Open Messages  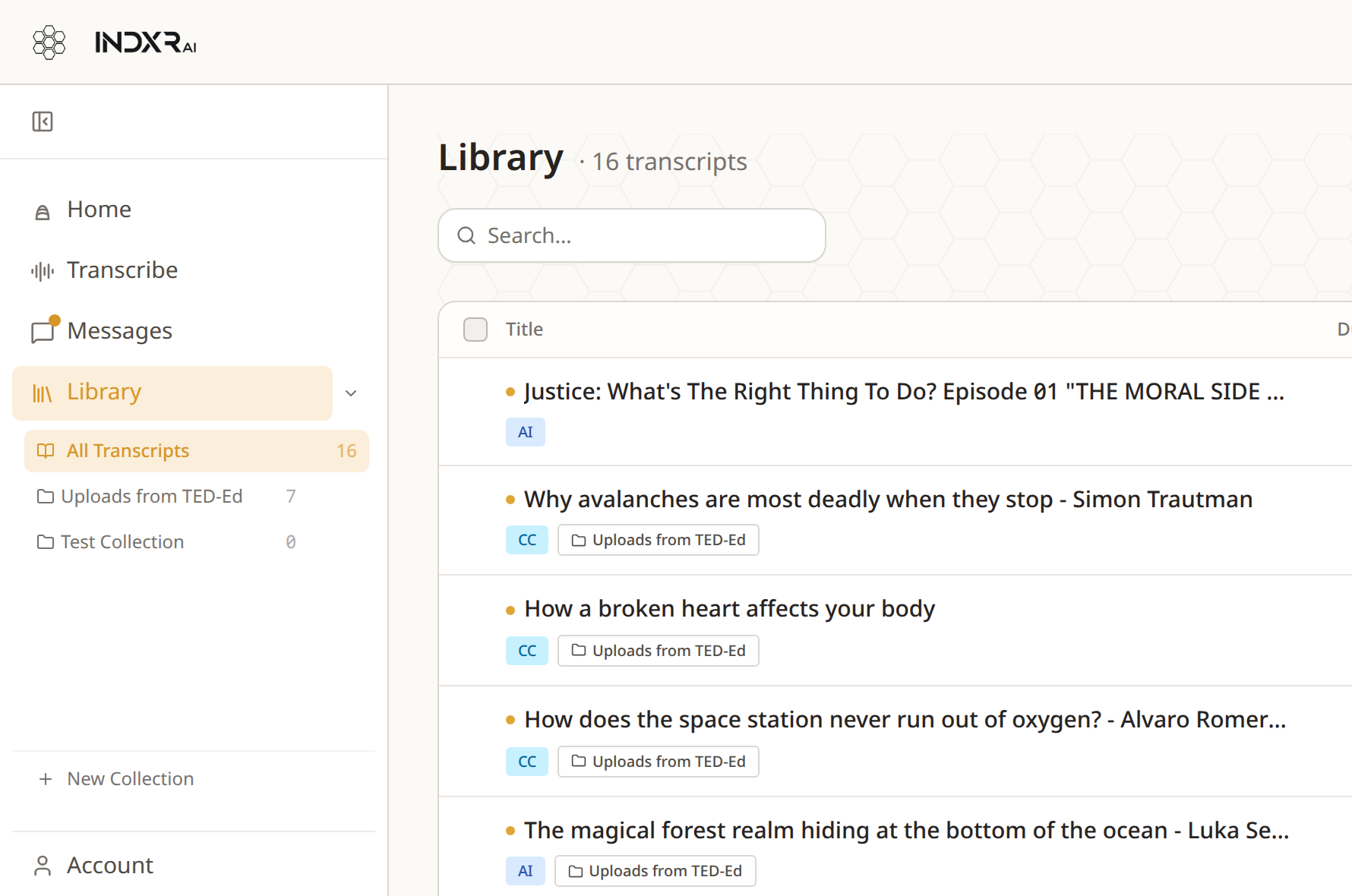pyautogui.click(x=119, y=331)
